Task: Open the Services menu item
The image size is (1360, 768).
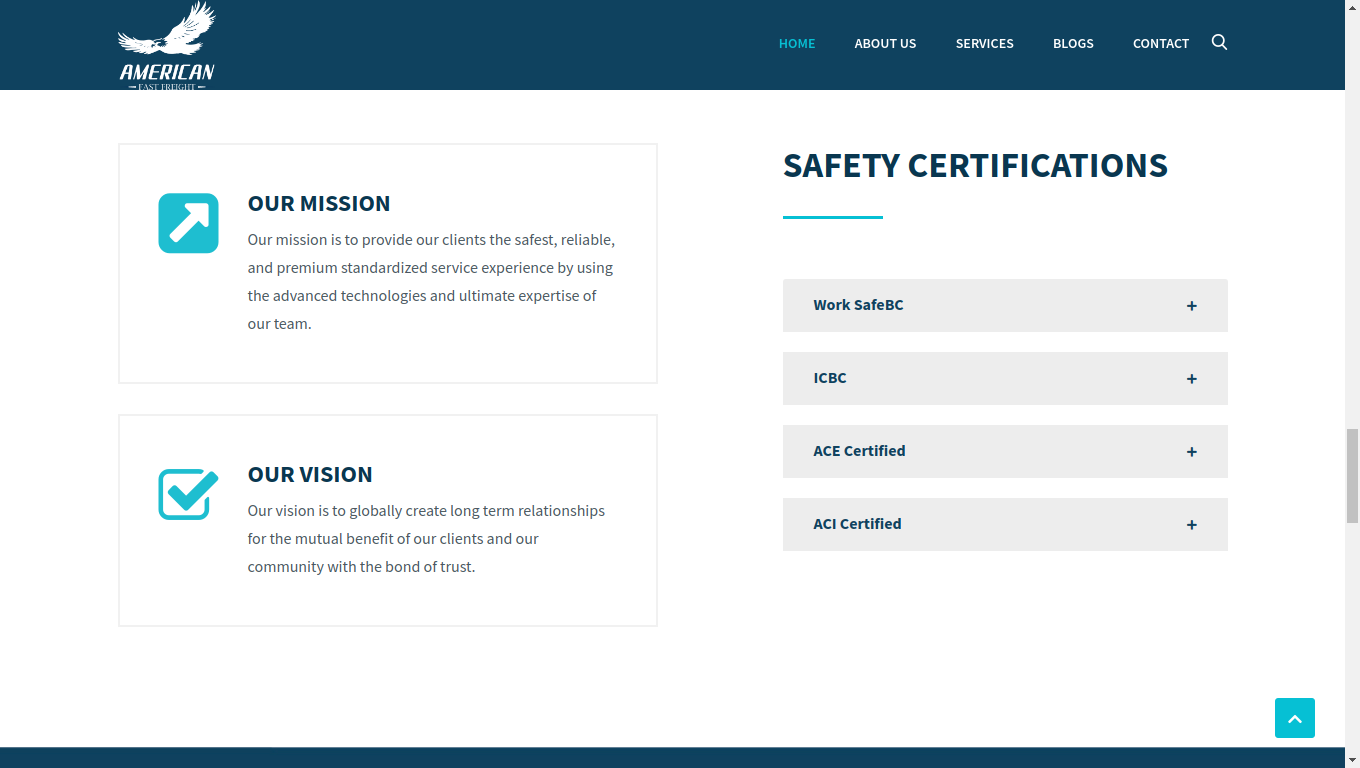Action: pyautogui.click(x=984, y=43)
